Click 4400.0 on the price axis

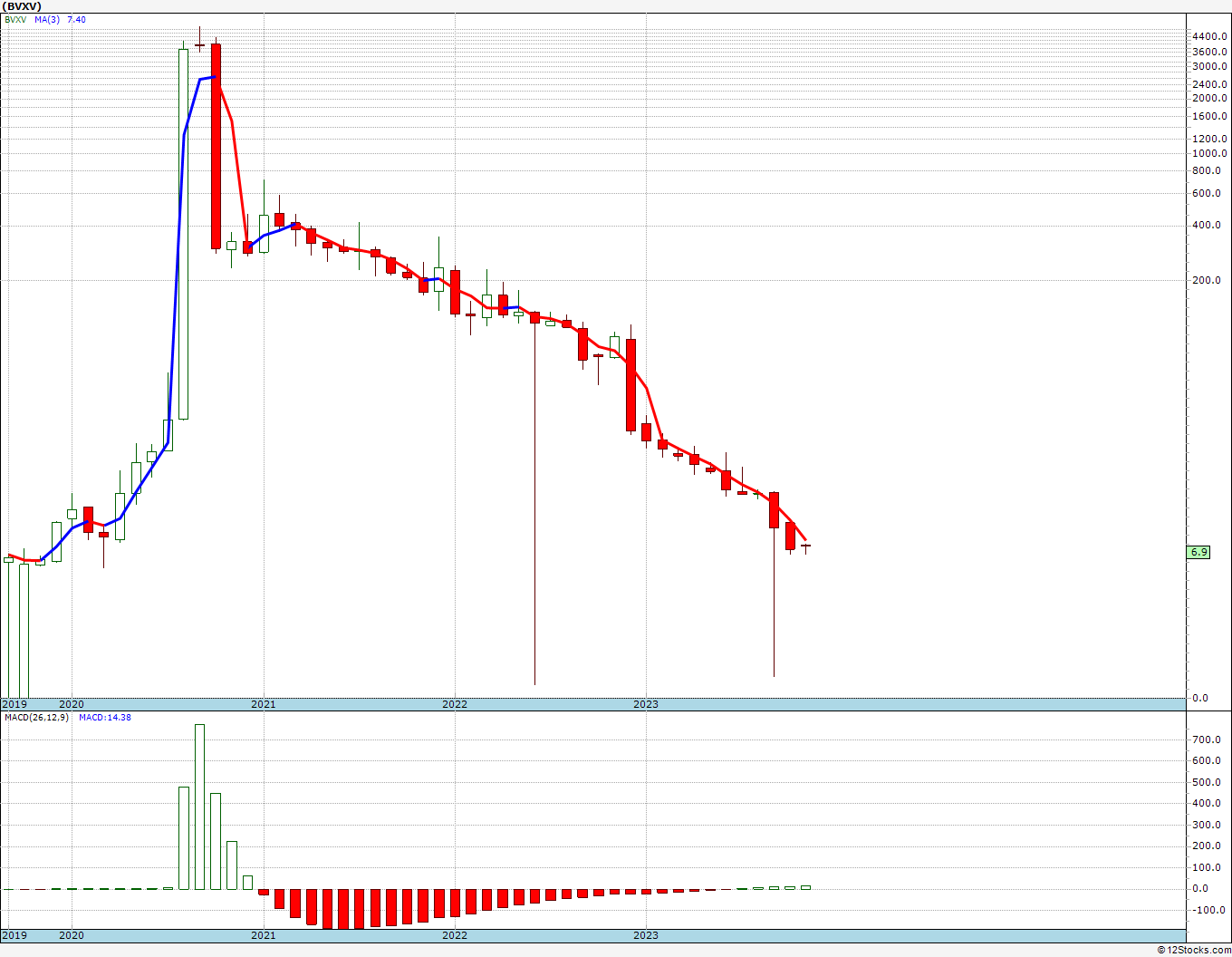(1210, 36)
